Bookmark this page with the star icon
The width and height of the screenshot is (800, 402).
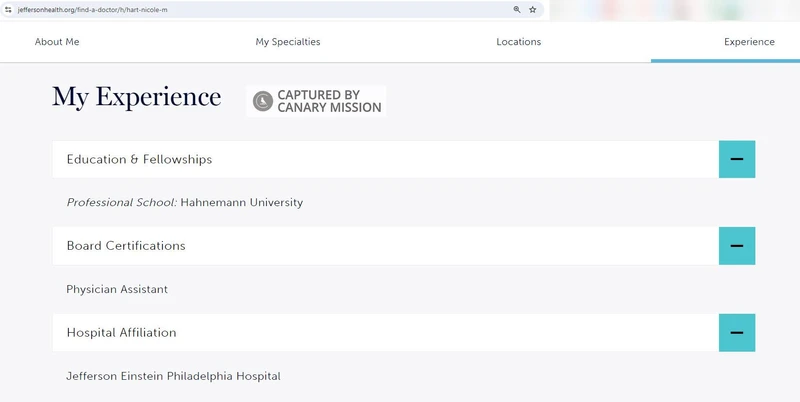click(x=533, y=9)
